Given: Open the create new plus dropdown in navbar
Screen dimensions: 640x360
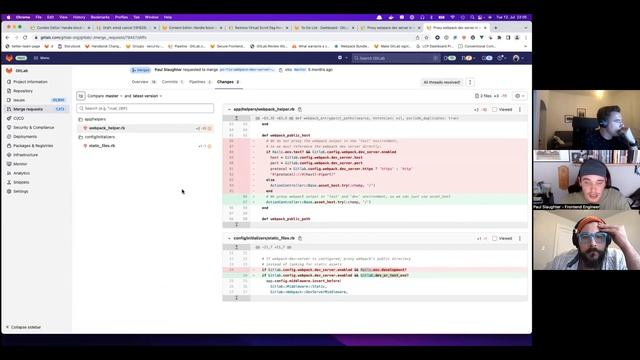Looking at the screenshot, I should (342, 58).
